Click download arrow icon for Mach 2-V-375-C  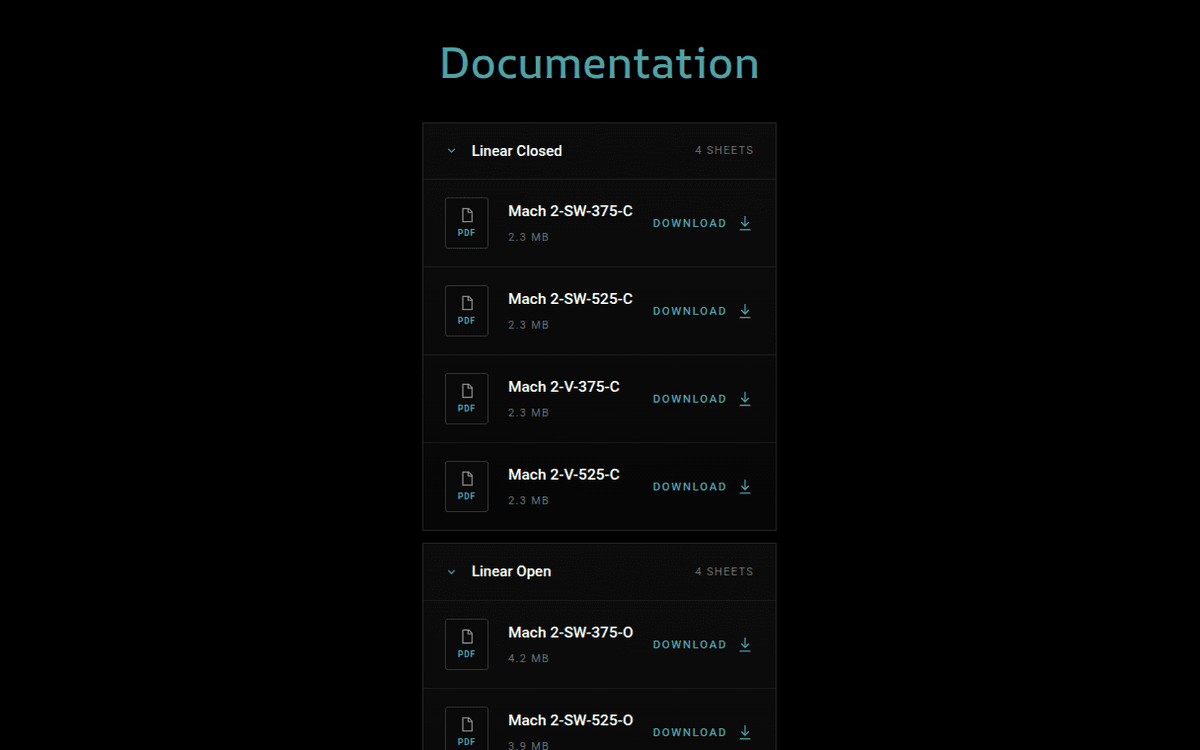point(745,399)
